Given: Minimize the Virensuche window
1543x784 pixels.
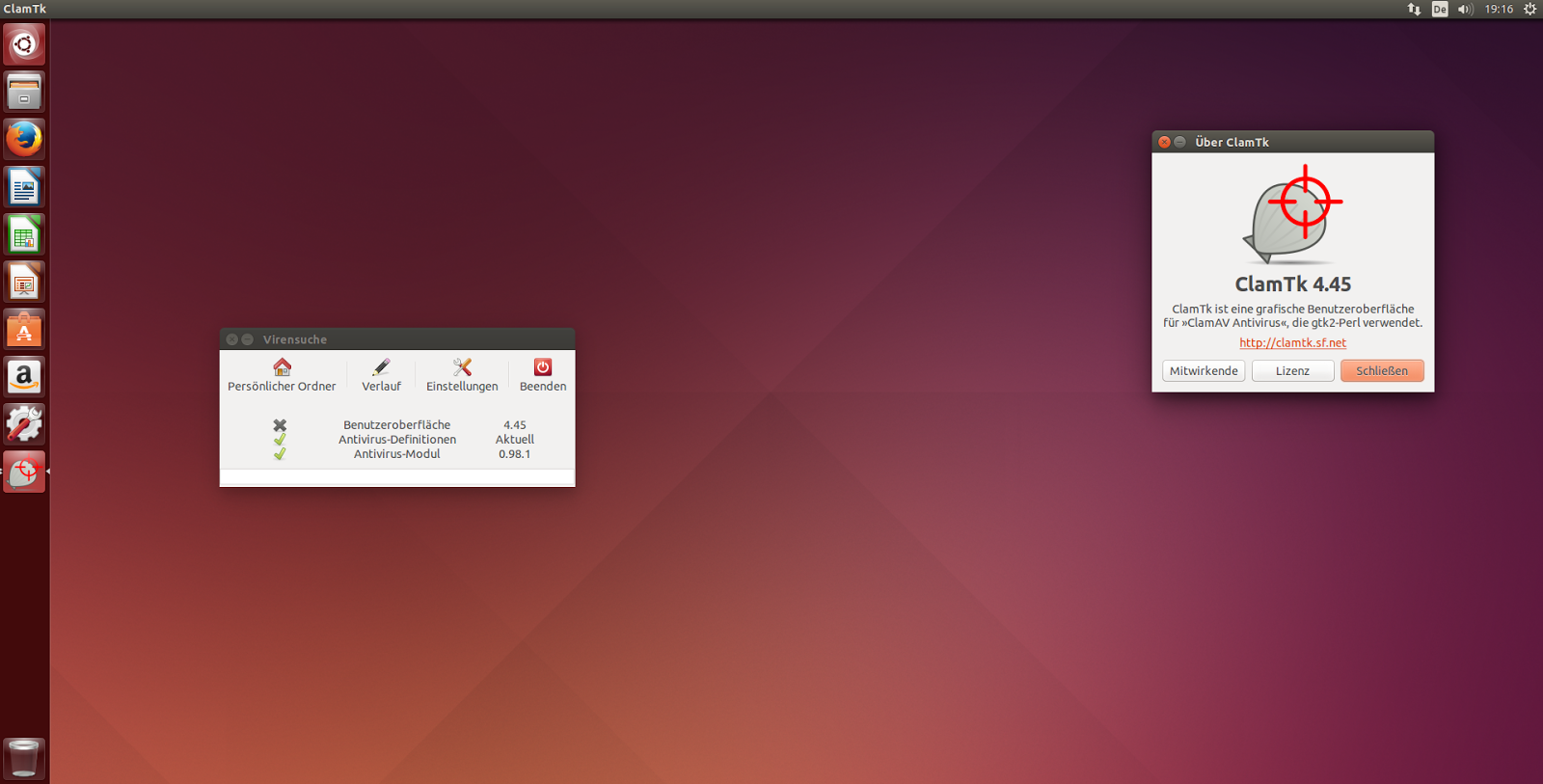Looking at the screenshot, I should point(247,339).
